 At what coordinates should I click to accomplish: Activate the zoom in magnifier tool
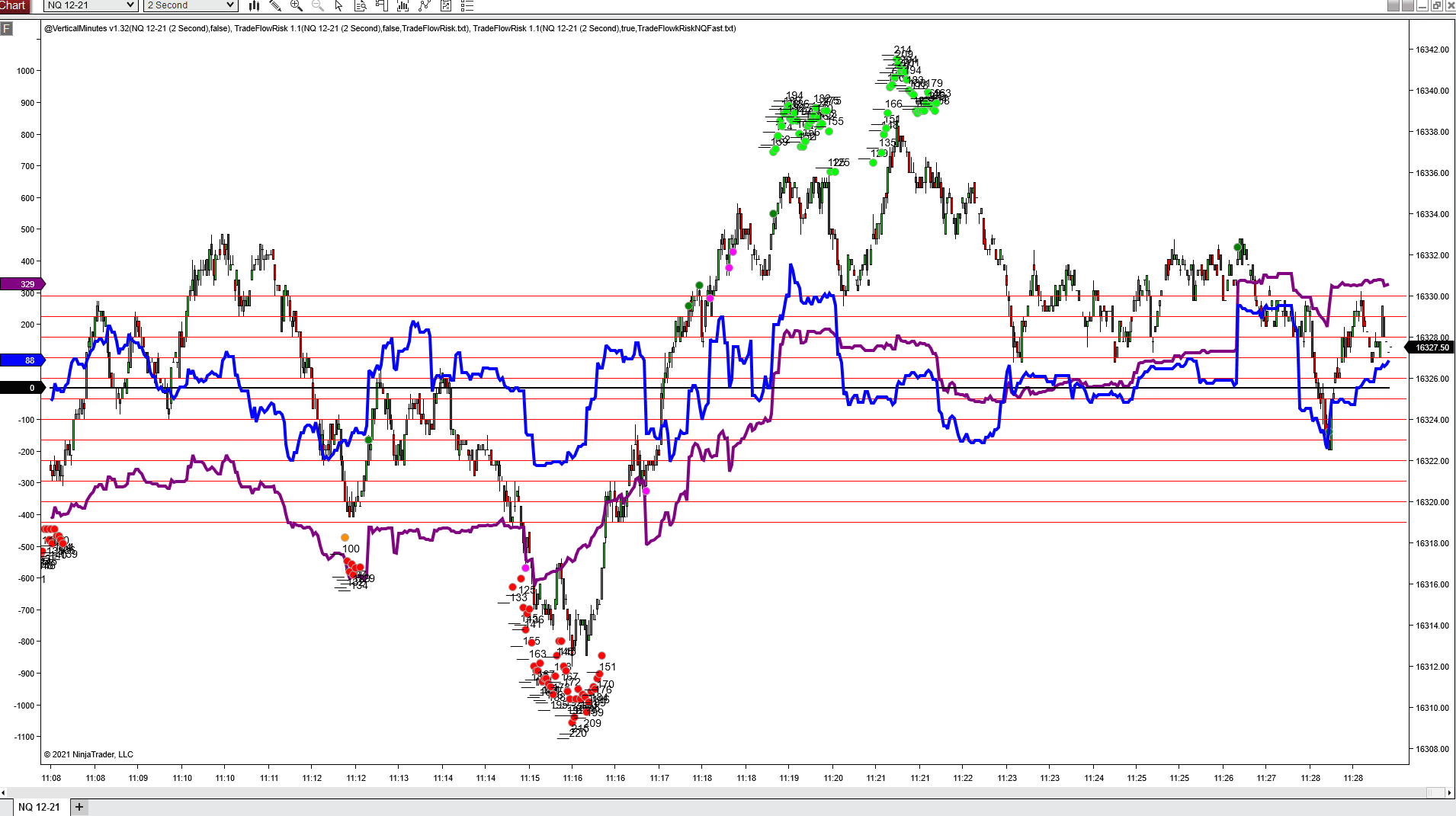point(297,6)
